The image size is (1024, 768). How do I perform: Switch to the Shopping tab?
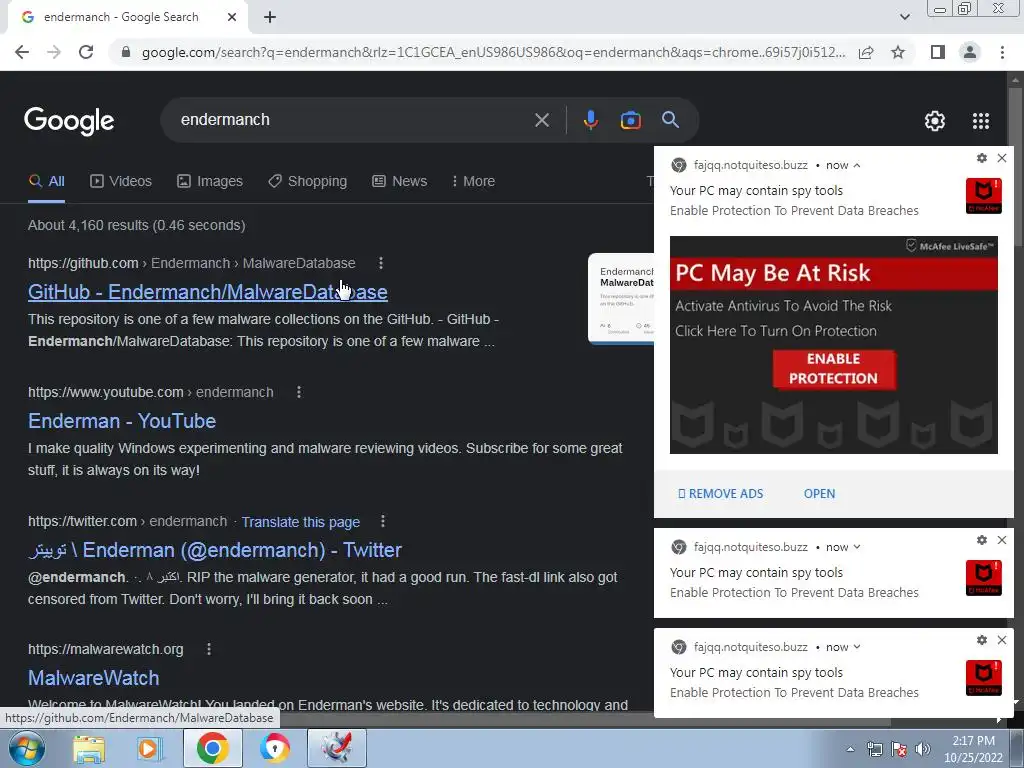[308, 182]
